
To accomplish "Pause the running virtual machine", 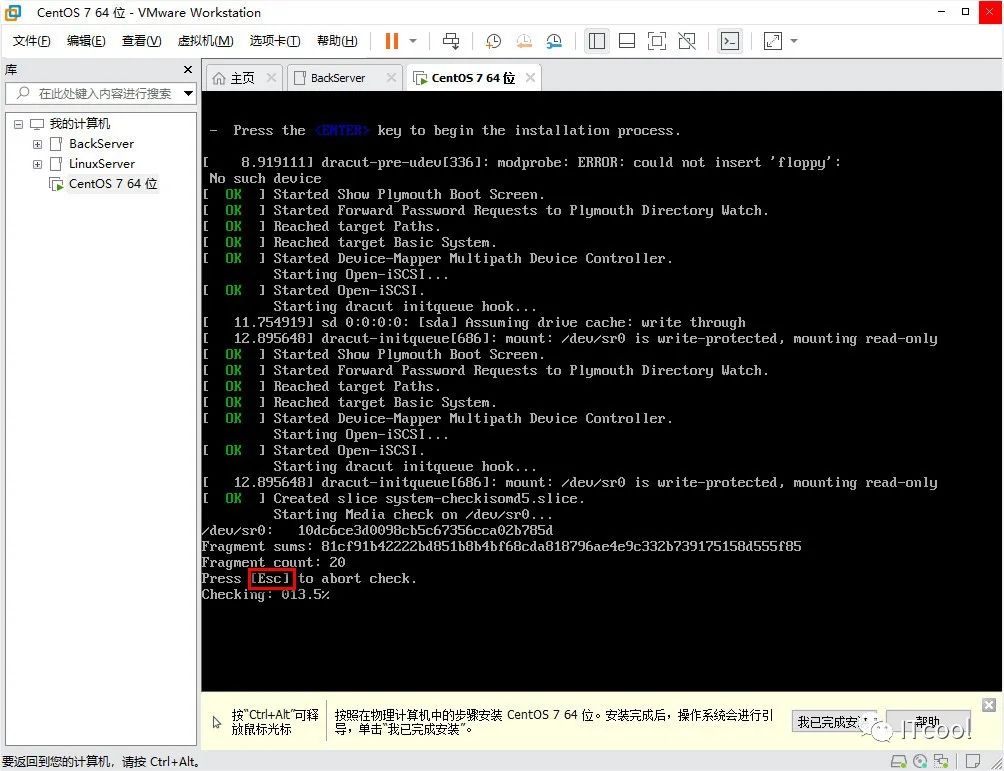I will tap(391, 41).
